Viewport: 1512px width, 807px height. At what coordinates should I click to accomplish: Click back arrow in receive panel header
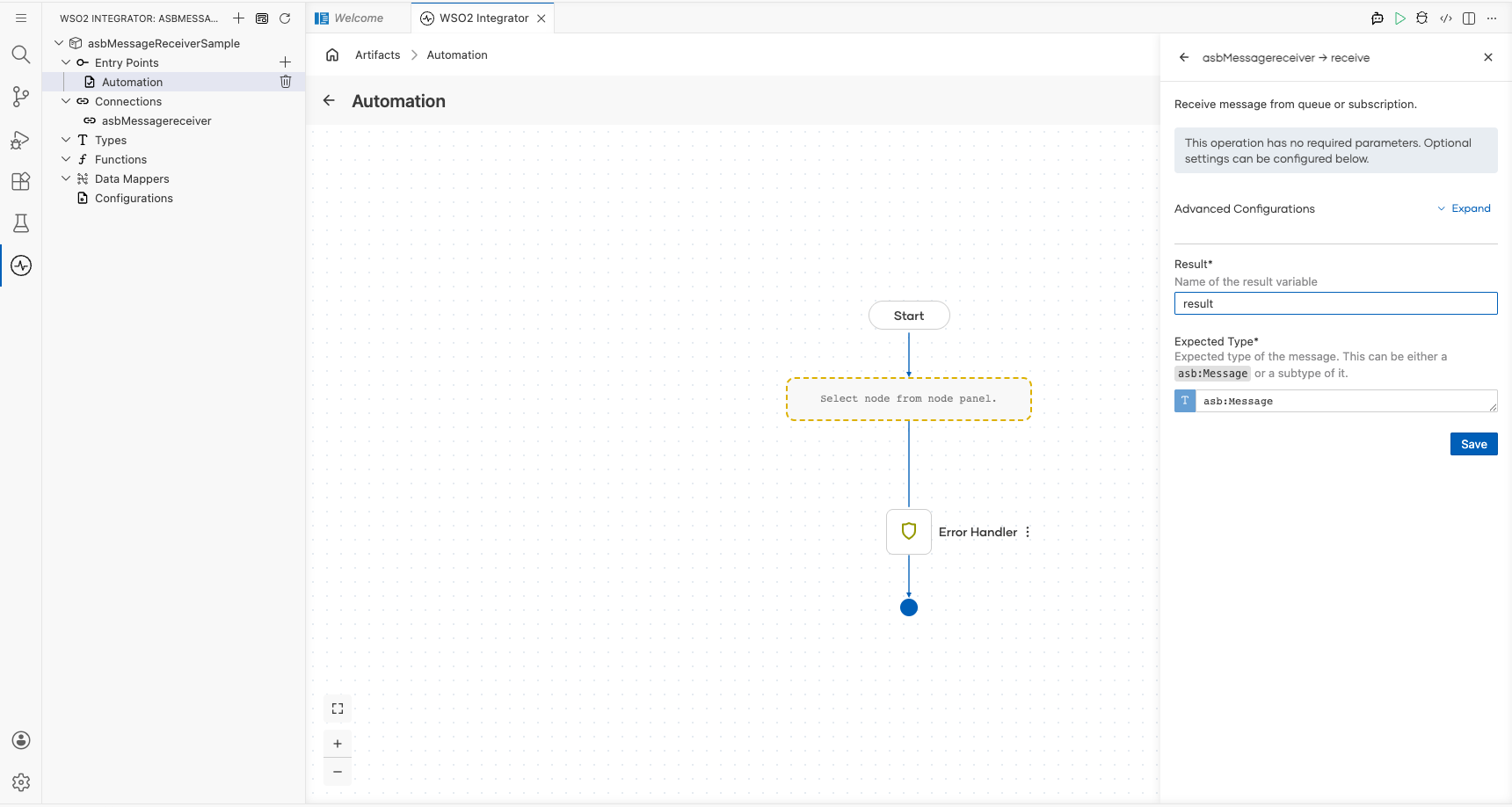click(1184, 57)
